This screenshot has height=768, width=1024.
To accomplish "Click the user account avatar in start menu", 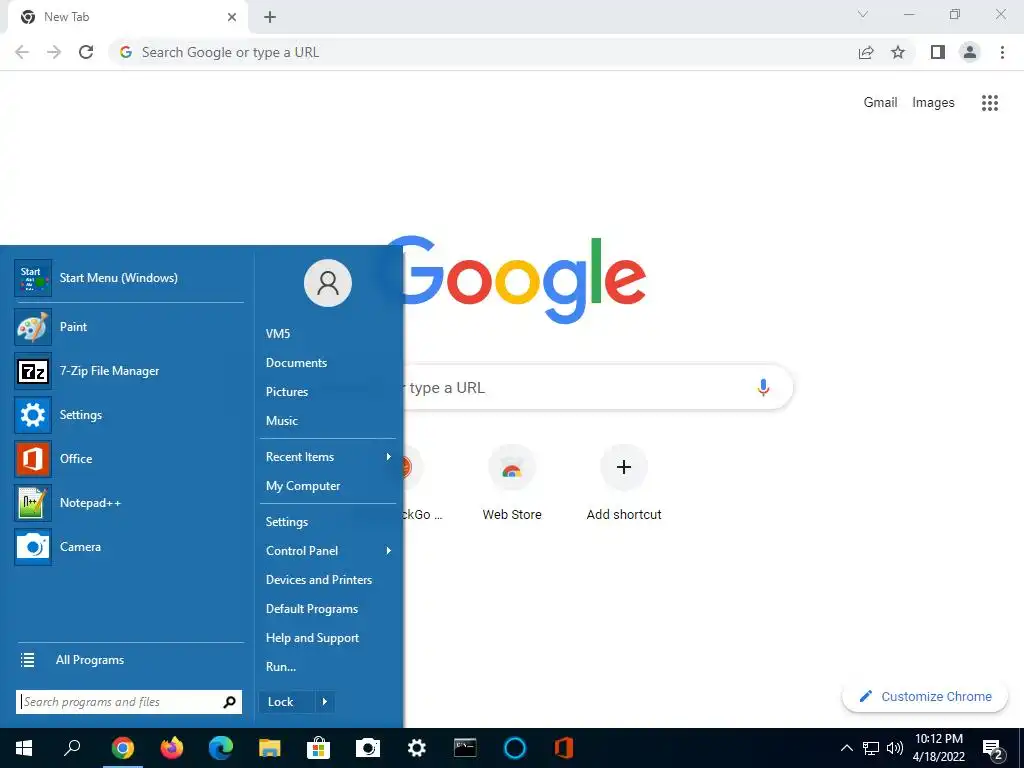I will pos(328,283).
